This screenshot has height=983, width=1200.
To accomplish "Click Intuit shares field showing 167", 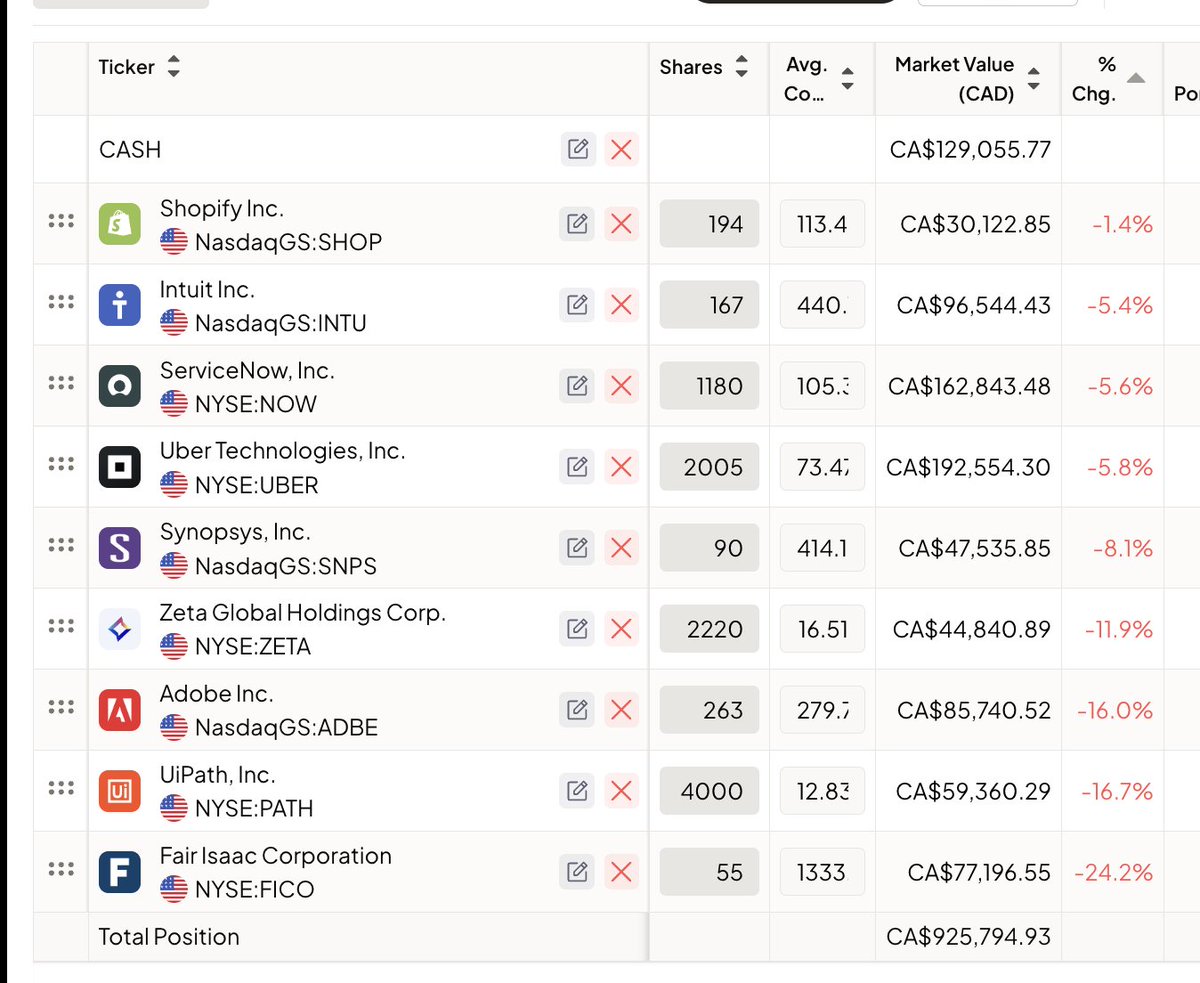I will coord(709,305).
